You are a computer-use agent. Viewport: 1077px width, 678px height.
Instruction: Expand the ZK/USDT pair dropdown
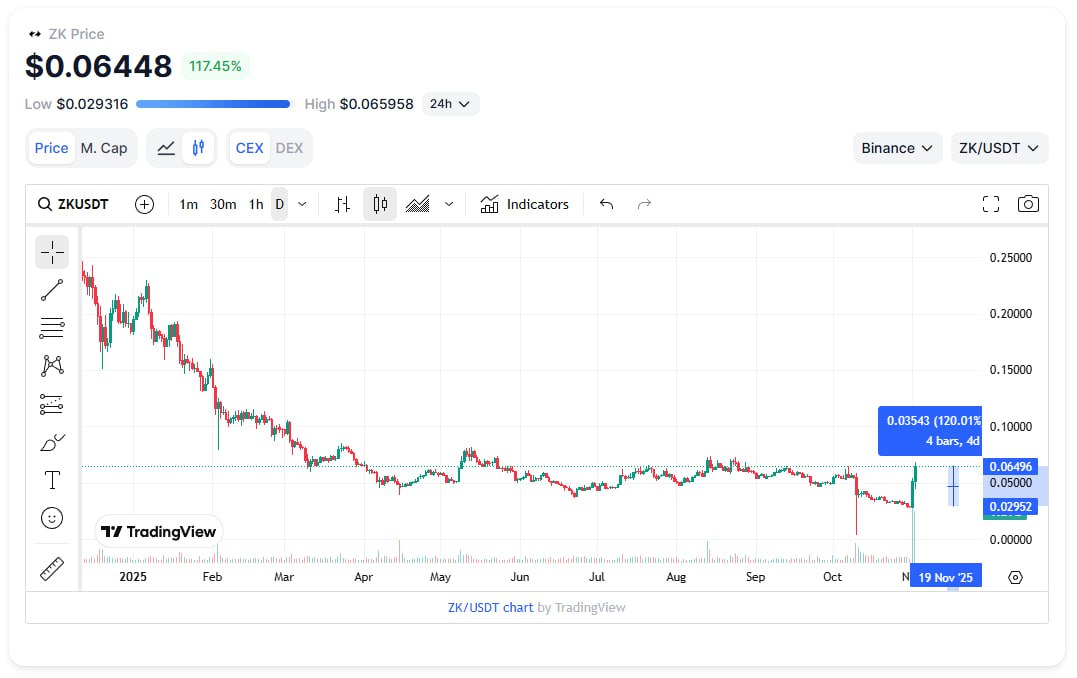tap(998, 148)
